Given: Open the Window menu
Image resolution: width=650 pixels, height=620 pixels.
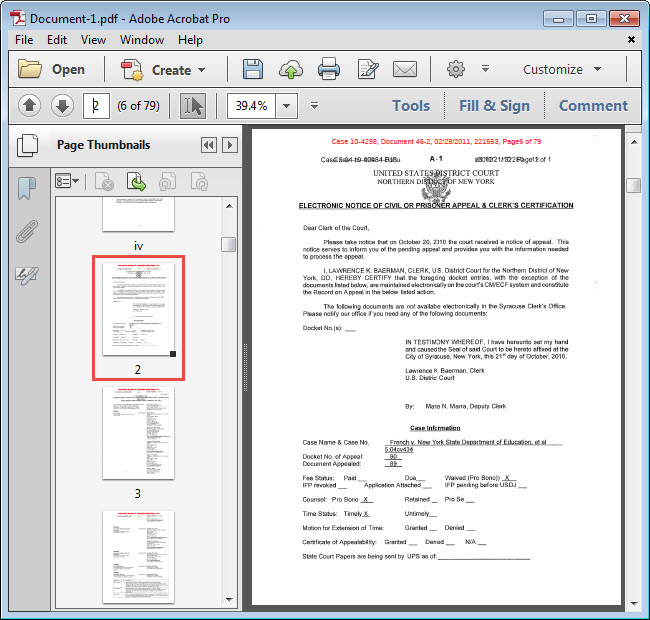Looking at the screenshot, I should (142, 39).
